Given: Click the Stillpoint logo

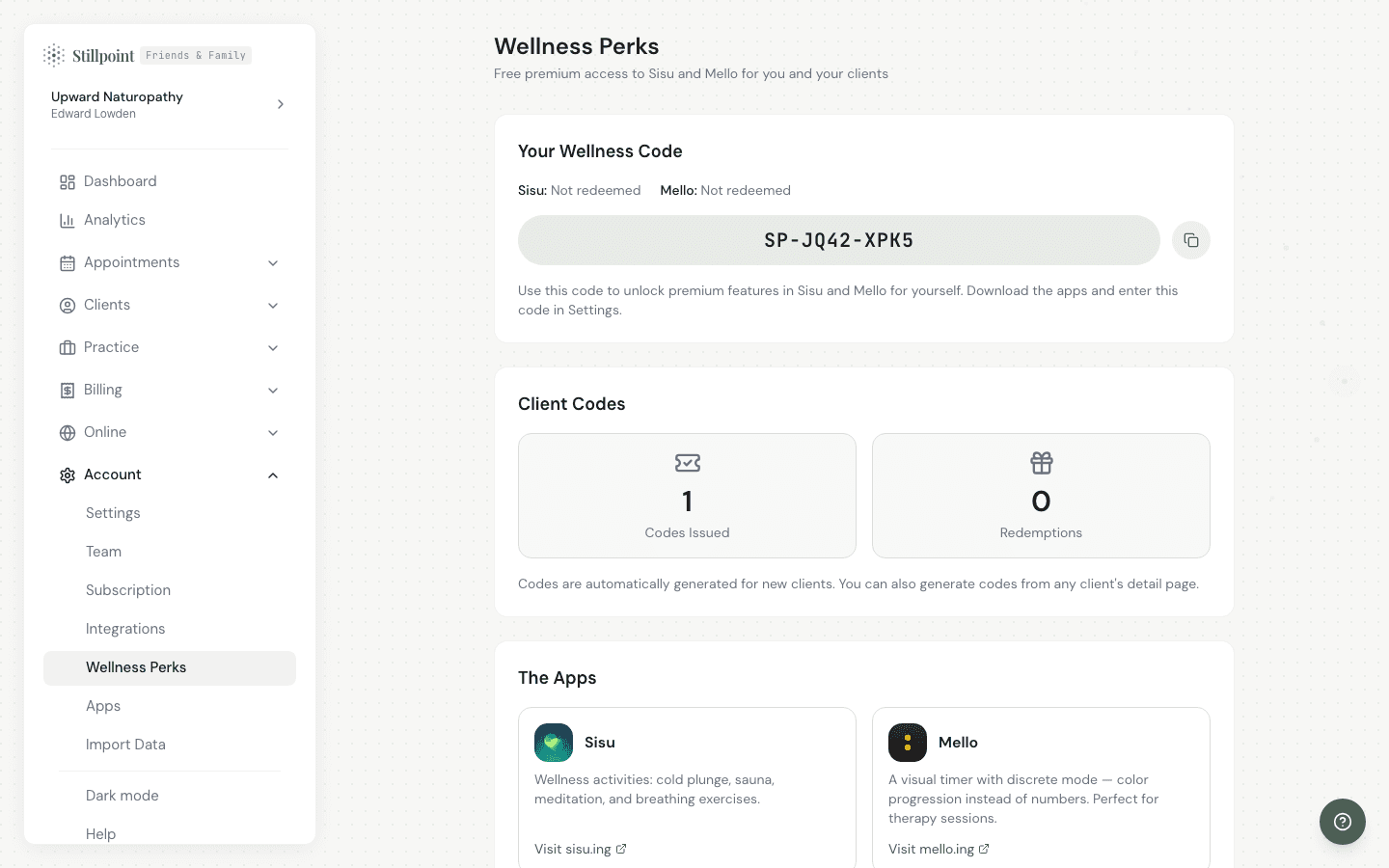Looking at the screenshot, I should click(x=89, y=55).
